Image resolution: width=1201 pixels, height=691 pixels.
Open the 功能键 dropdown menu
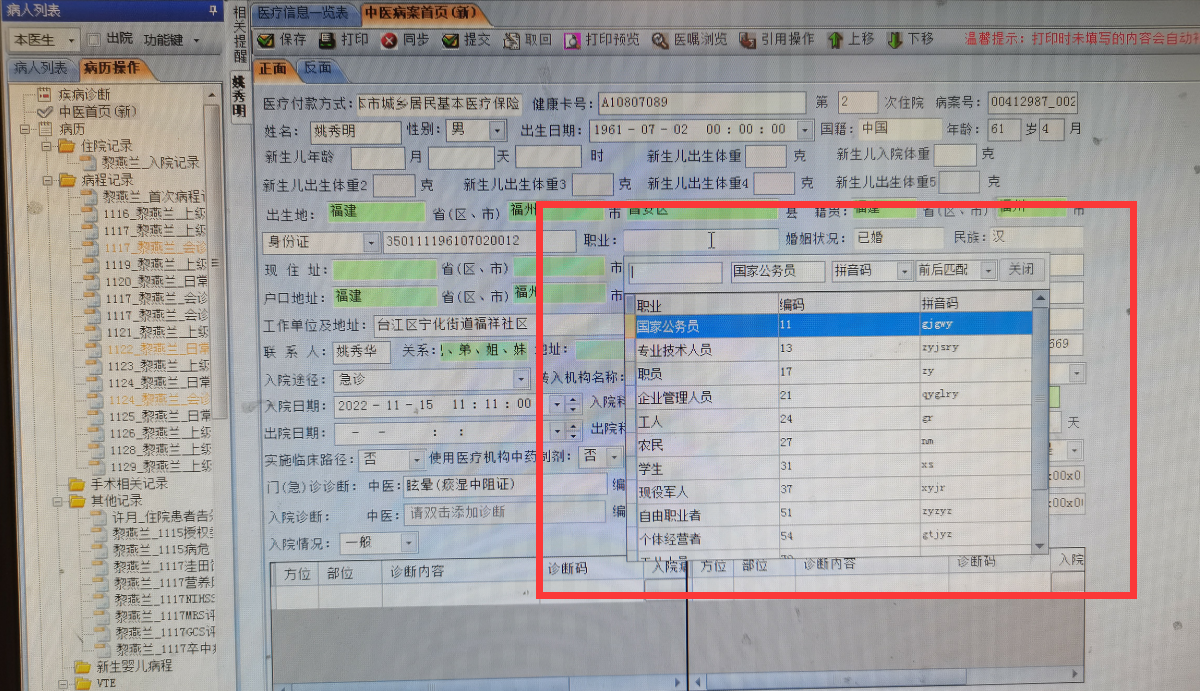(x=171, y=40)
